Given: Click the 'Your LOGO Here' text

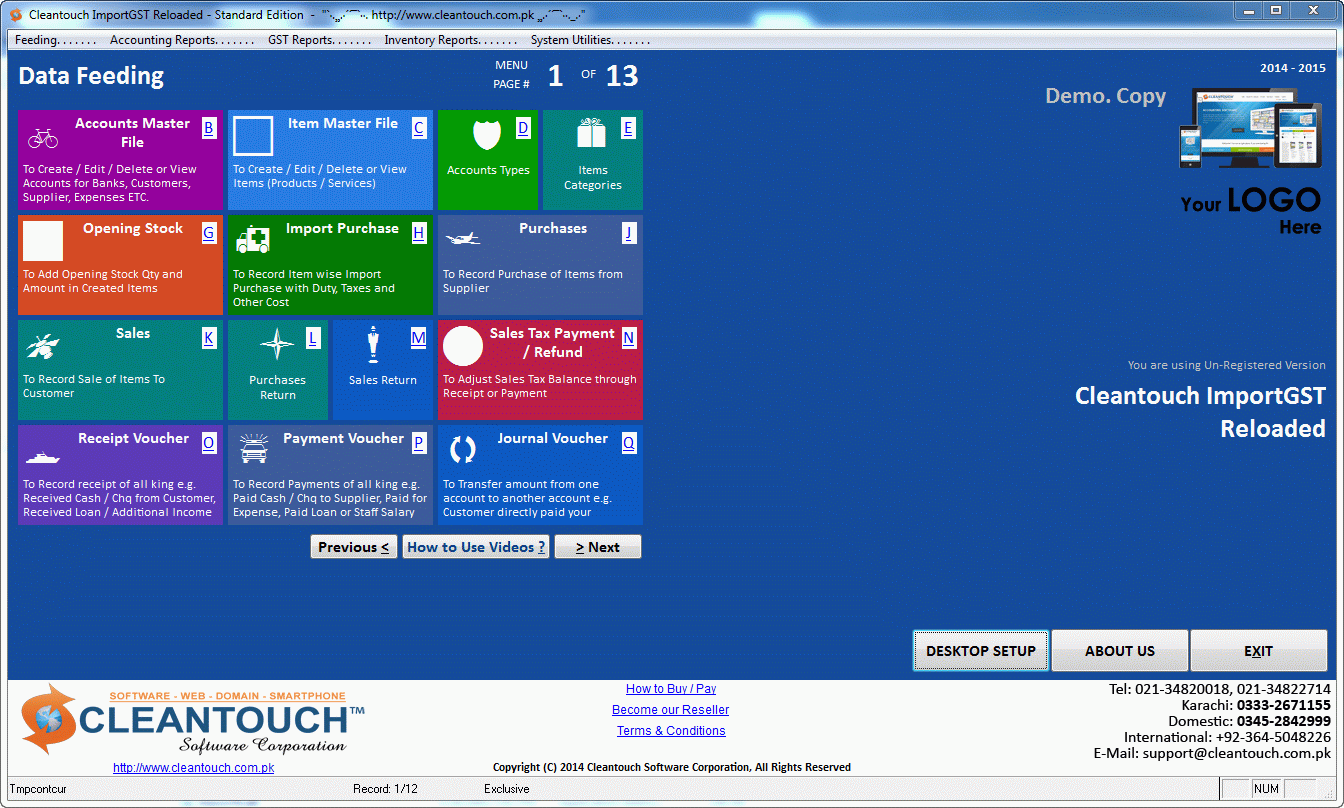Looking at the screenshot, I should click(1251, 211).
